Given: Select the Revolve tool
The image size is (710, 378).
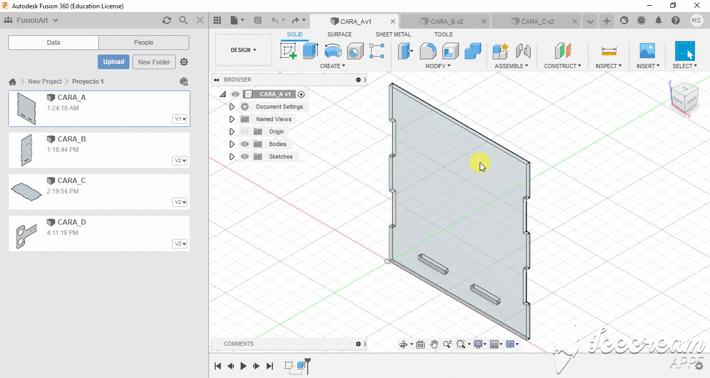Looking at the screenshot, I should click(x=333, y=51).
